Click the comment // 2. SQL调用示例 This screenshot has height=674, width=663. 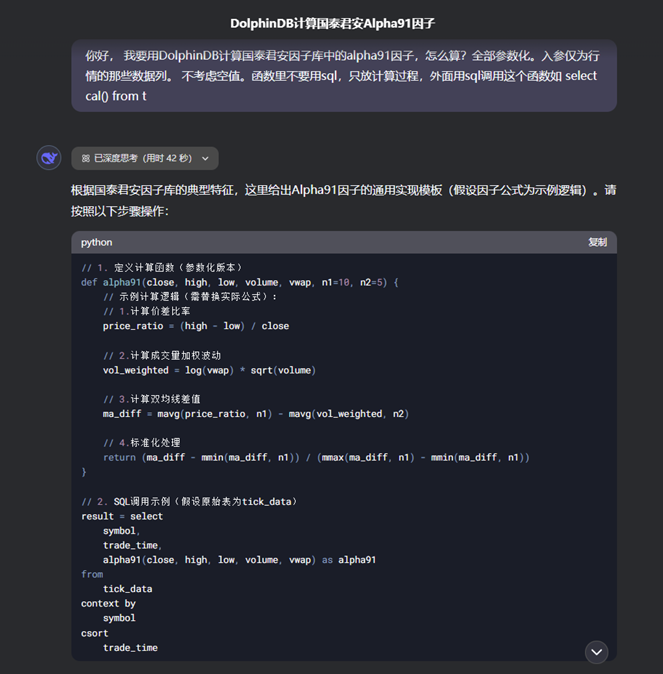189,502
